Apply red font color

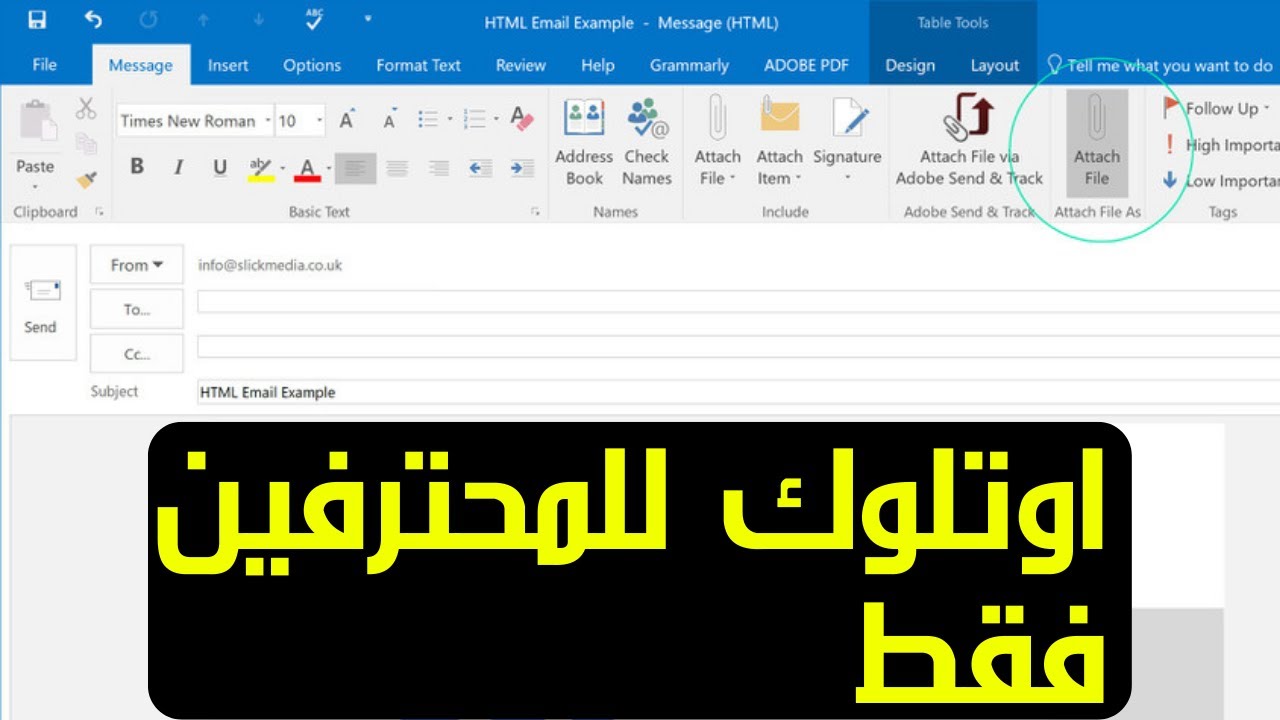point(307,168)
